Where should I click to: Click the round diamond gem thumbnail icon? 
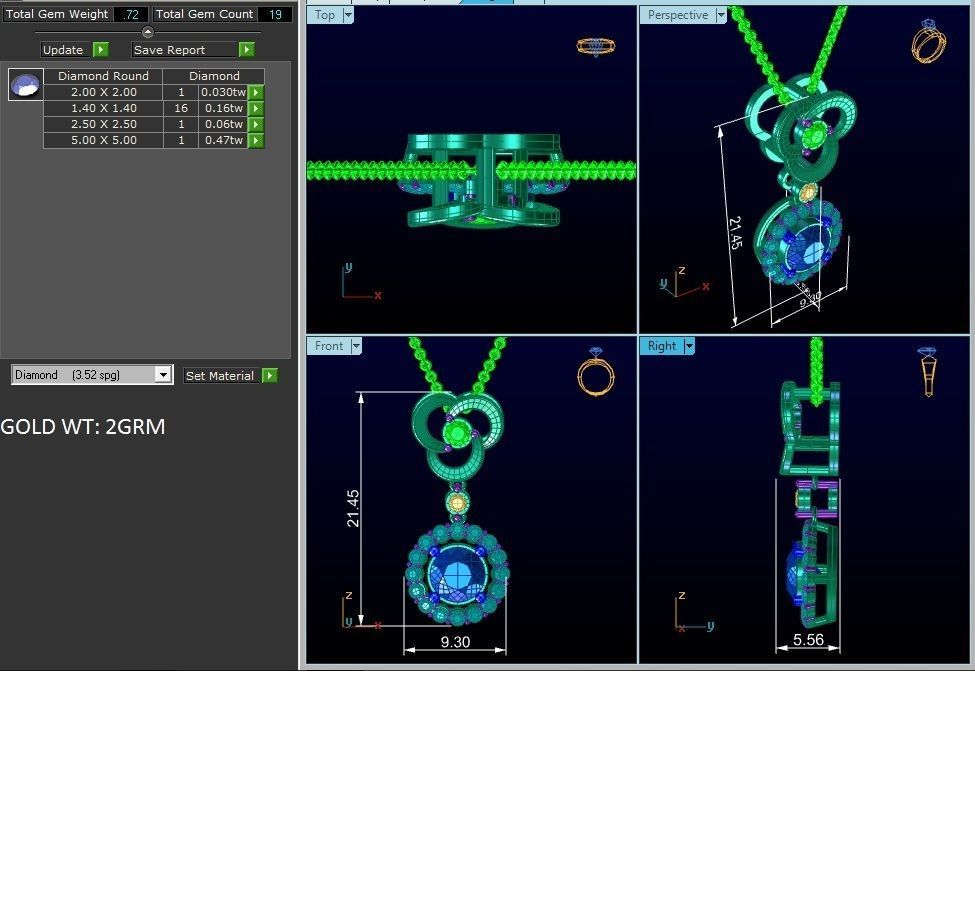[x=25, y=85]
